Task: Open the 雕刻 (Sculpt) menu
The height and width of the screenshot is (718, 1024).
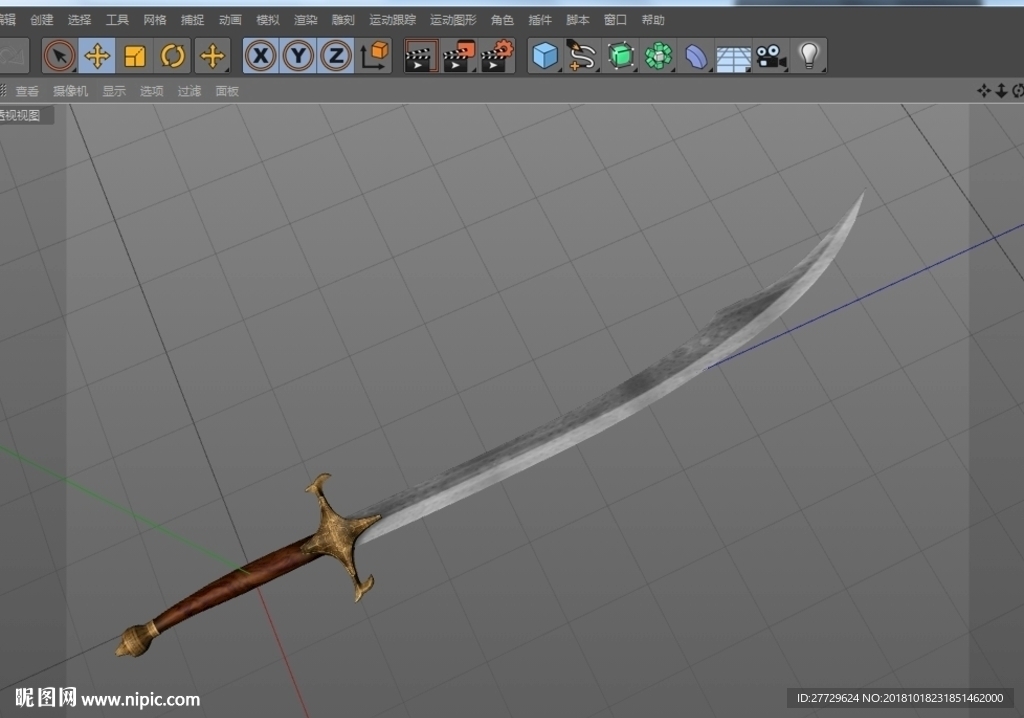Action: (x=343, y=20)
